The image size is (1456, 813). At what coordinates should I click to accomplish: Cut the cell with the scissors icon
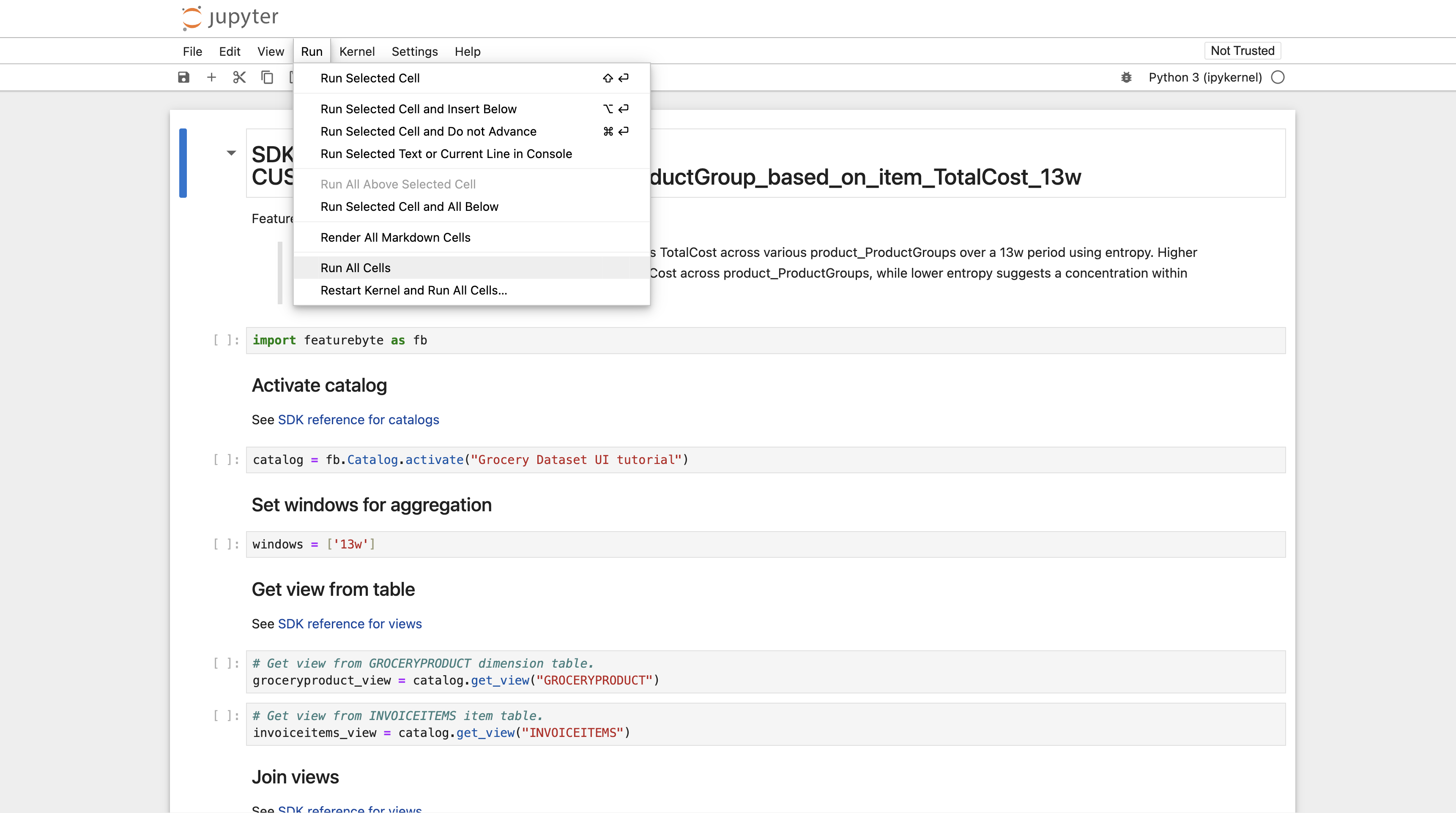tap(239, 77)
